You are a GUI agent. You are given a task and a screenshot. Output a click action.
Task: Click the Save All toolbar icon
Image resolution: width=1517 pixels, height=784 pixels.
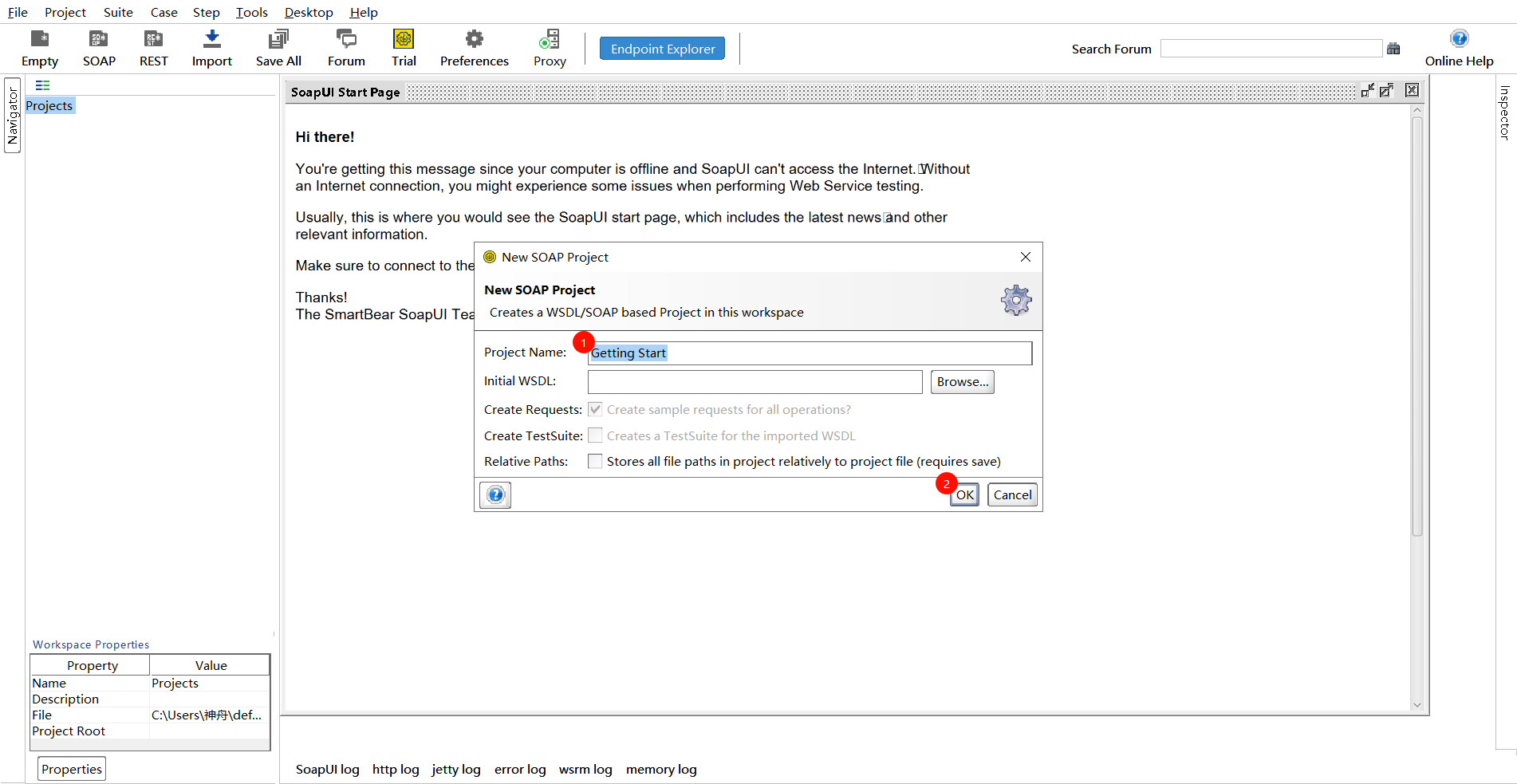coord(278,48)
